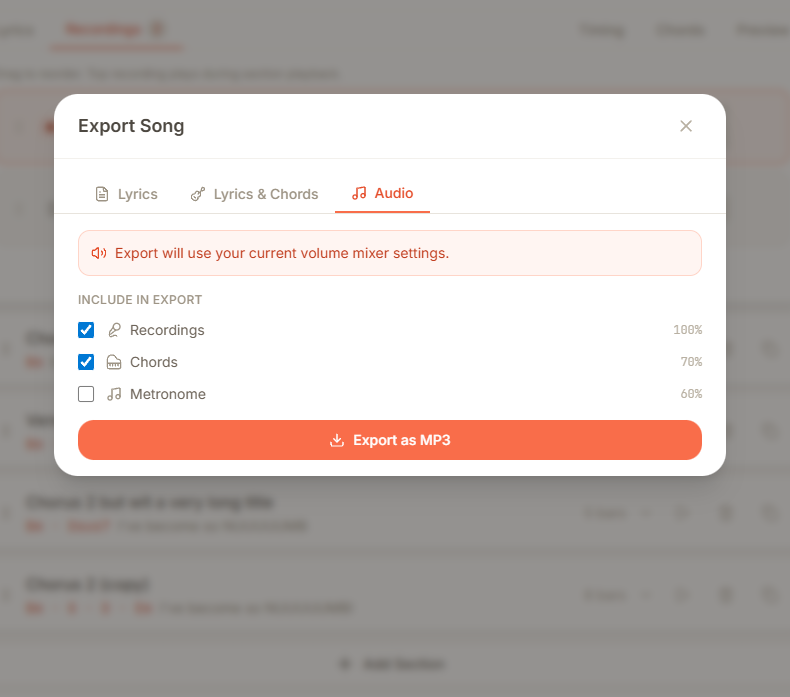
Task: Select the Audio export tab
Action: (383, 193)
